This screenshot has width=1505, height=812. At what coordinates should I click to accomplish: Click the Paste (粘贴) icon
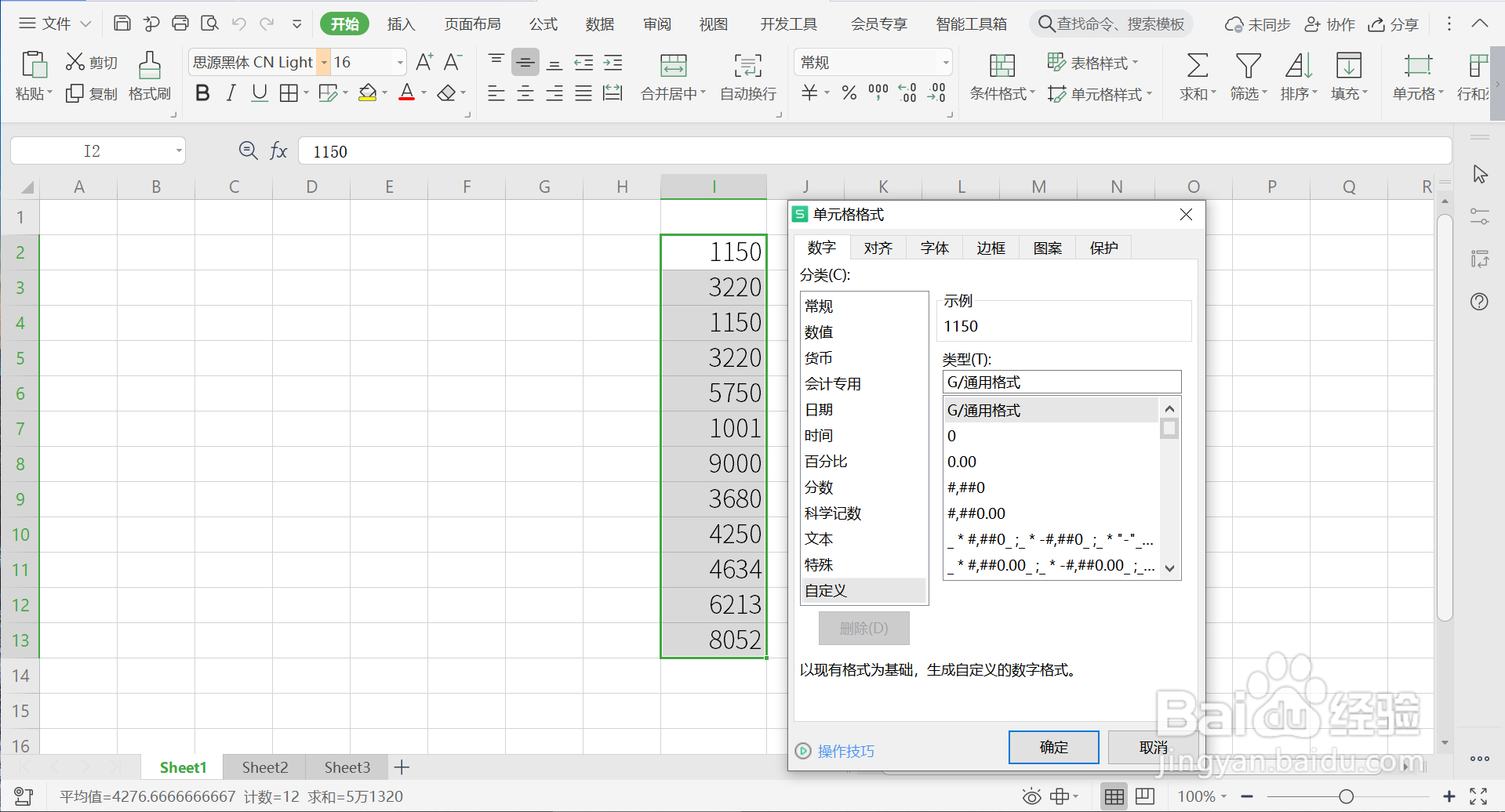(34, 66)
